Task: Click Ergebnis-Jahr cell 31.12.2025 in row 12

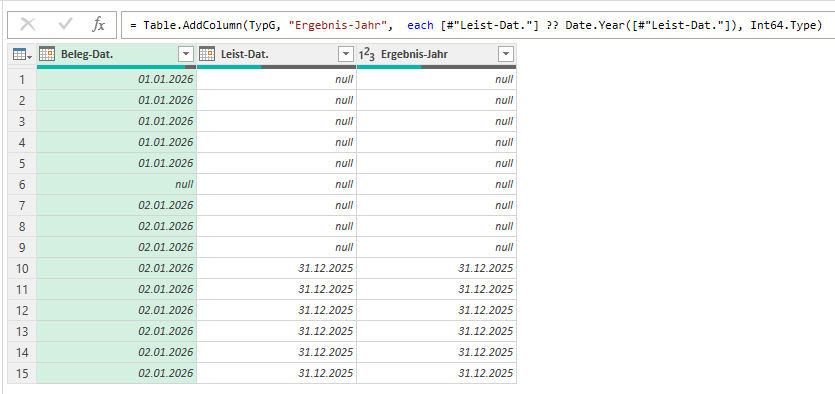Action: click(x=436, y=310)
